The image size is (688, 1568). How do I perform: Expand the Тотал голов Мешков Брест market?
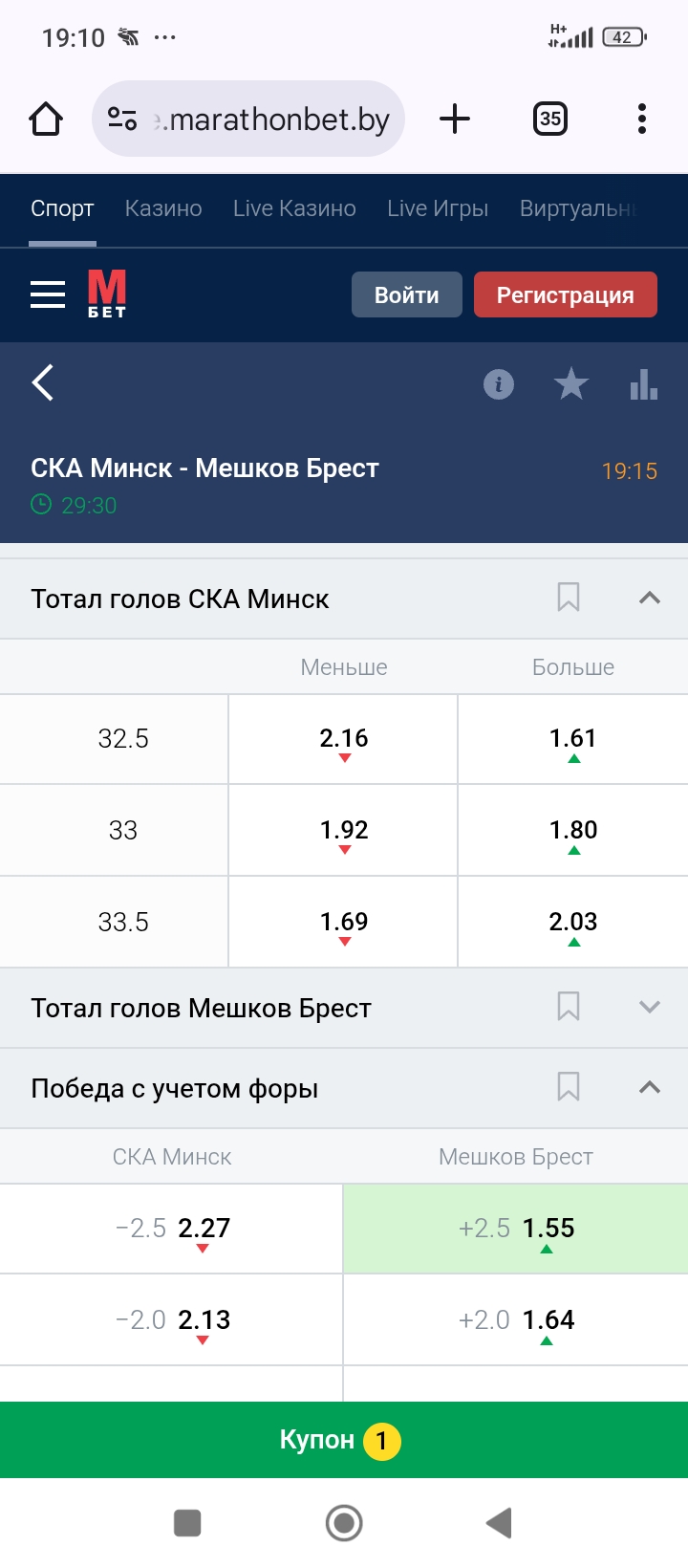pos(650,1007)
